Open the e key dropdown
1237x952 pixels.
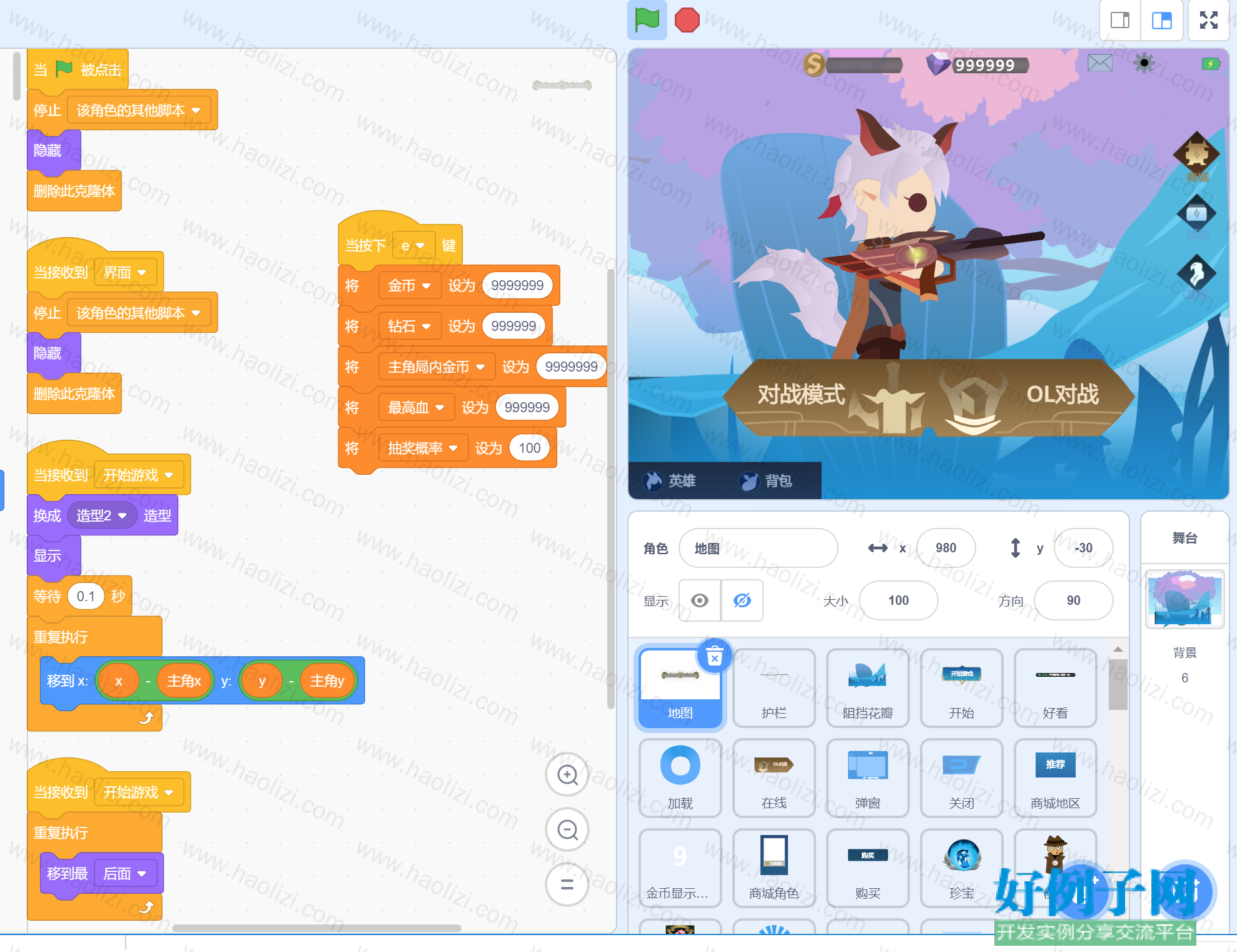[x=413, y=246]
